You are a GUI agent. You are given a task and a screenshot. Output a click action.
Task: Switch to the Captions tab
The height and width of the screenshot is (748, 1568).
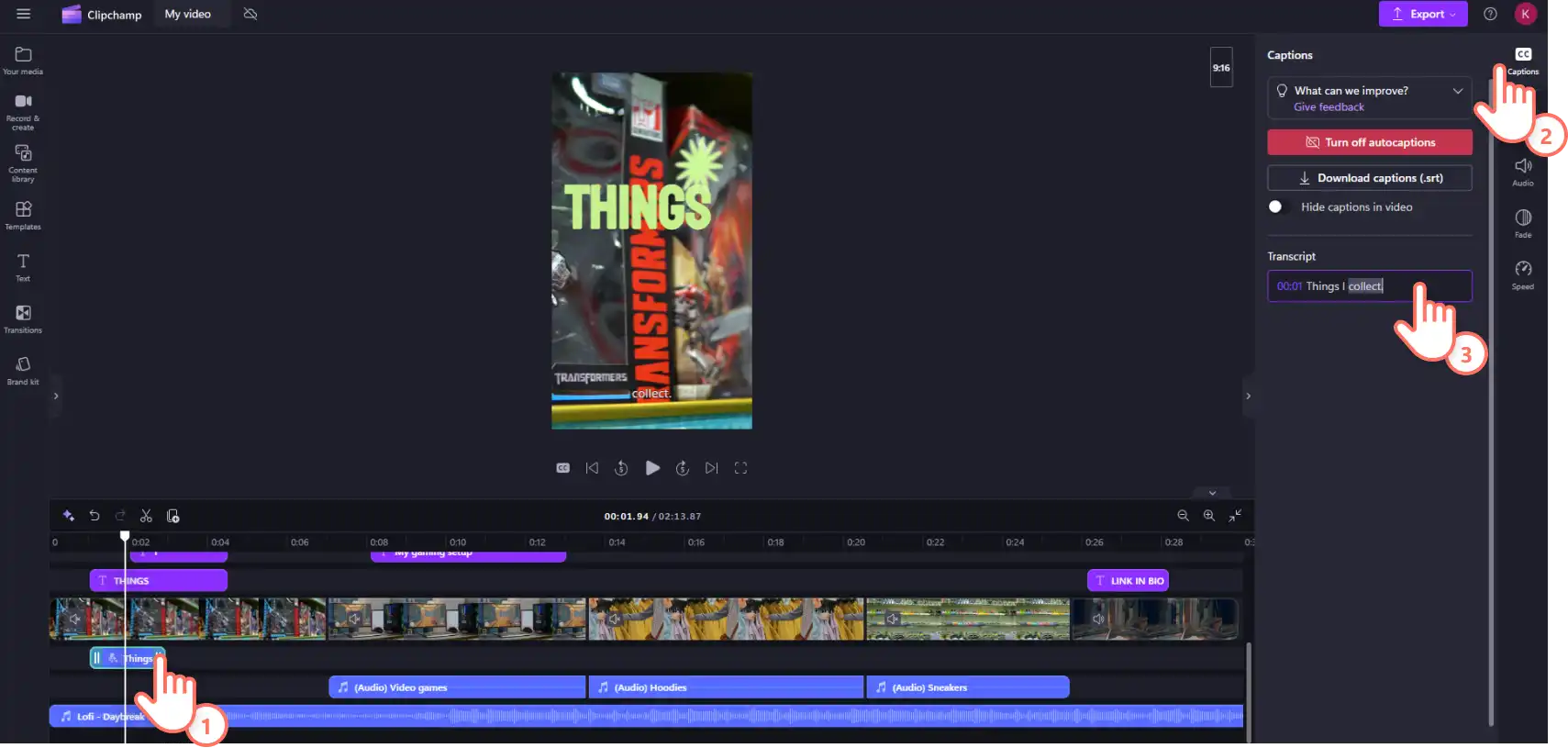point(1523,61)
